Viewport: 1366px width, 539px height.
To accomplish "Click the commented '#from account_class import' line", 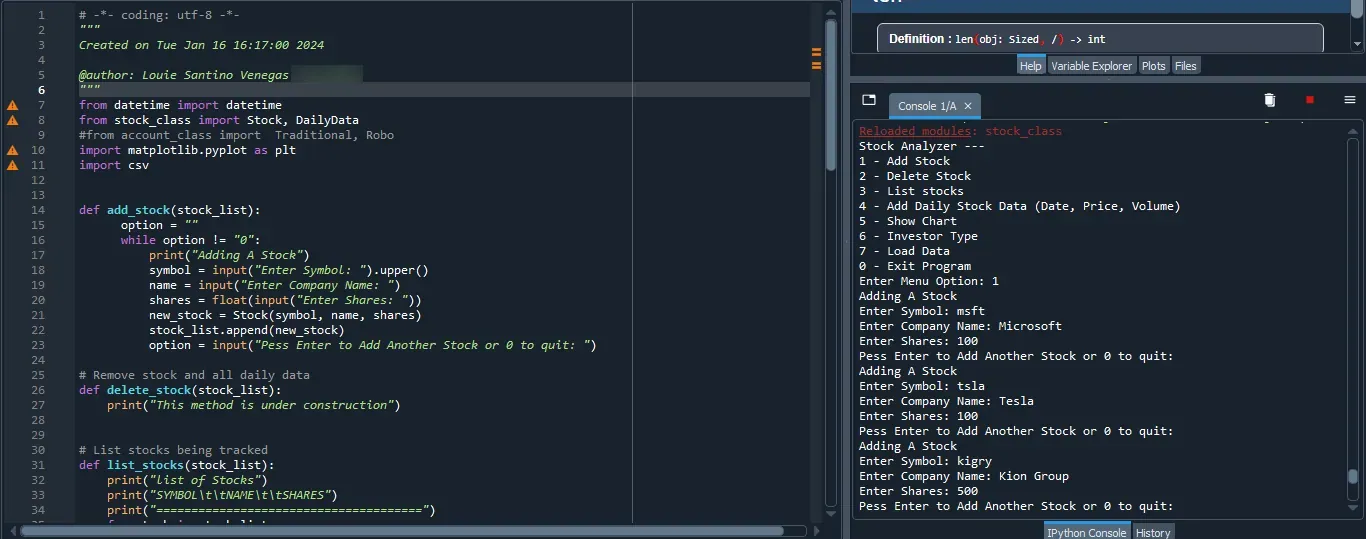I will (x=236, y=135).
